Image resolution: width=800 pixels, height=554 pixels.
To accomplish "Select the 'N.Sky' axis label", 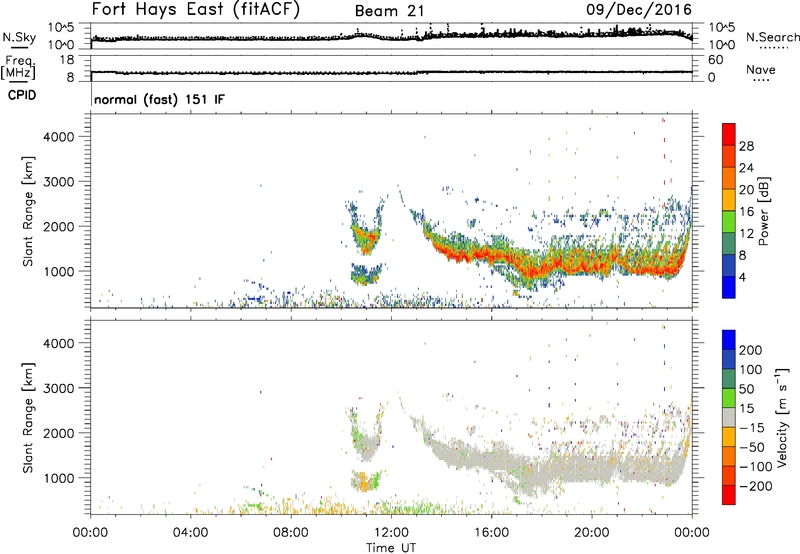I will tap(19, 38).
